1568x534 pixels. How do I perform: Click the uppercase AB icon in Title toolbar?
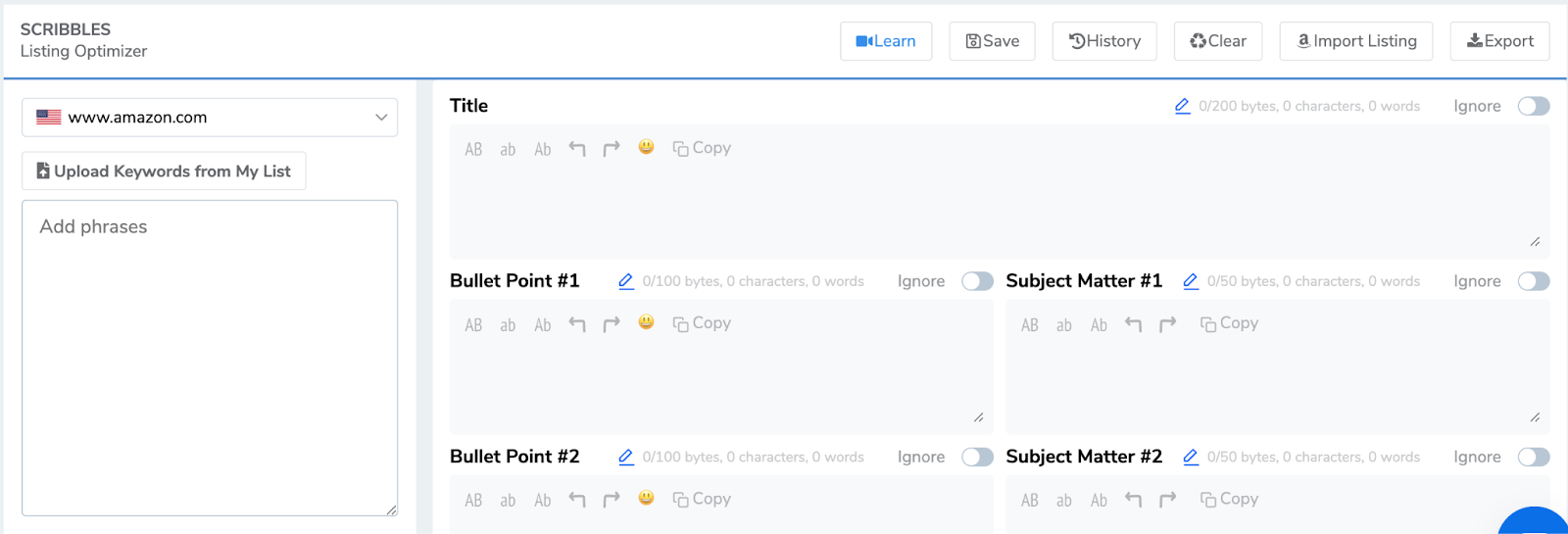473,149
